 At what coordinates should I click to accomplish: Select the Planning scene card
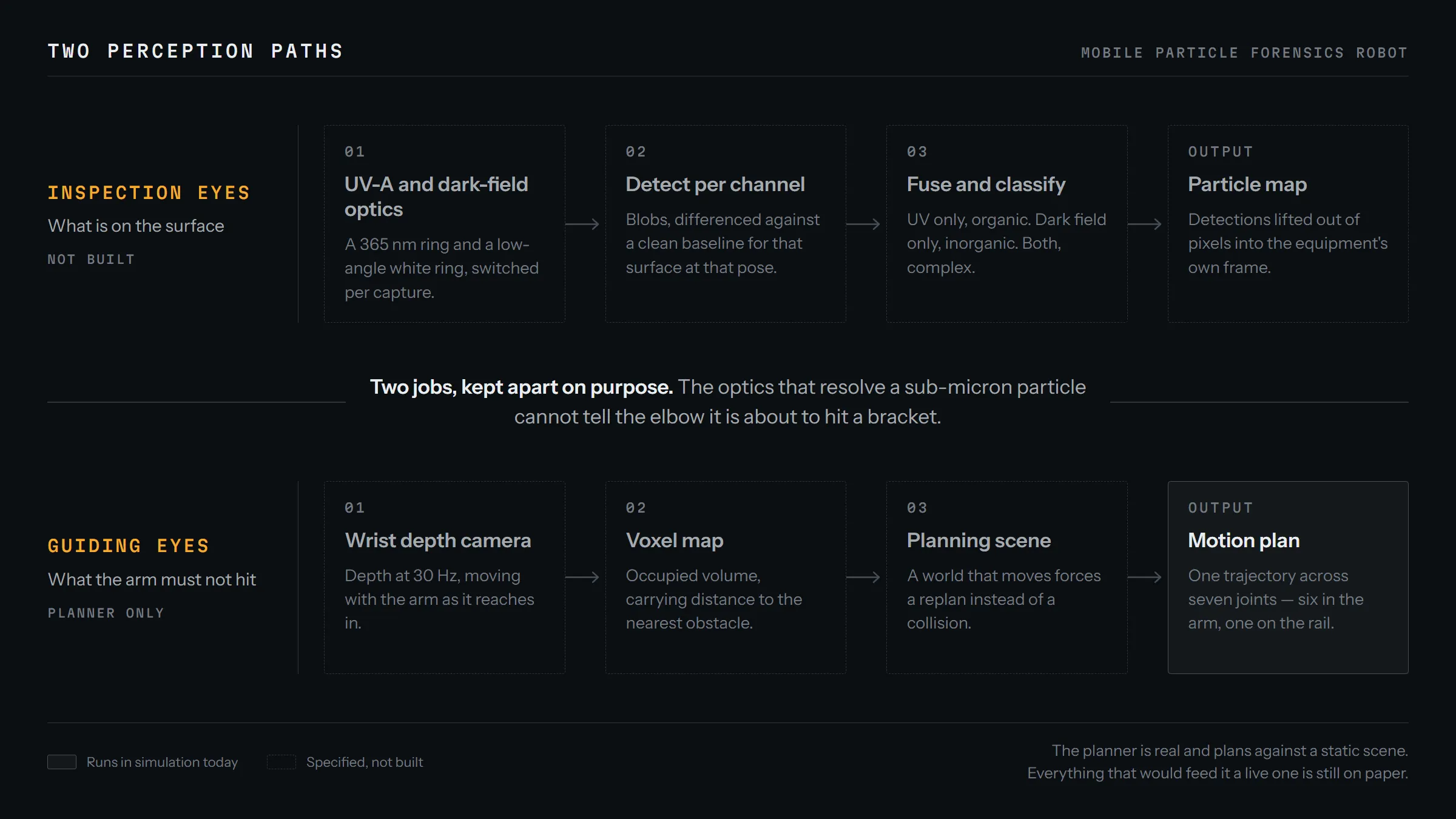pyautogui.click(x=1007, y=578)
